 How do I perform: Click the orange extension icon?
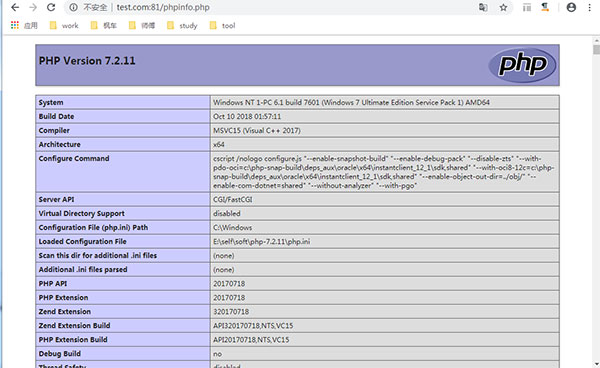545,7
